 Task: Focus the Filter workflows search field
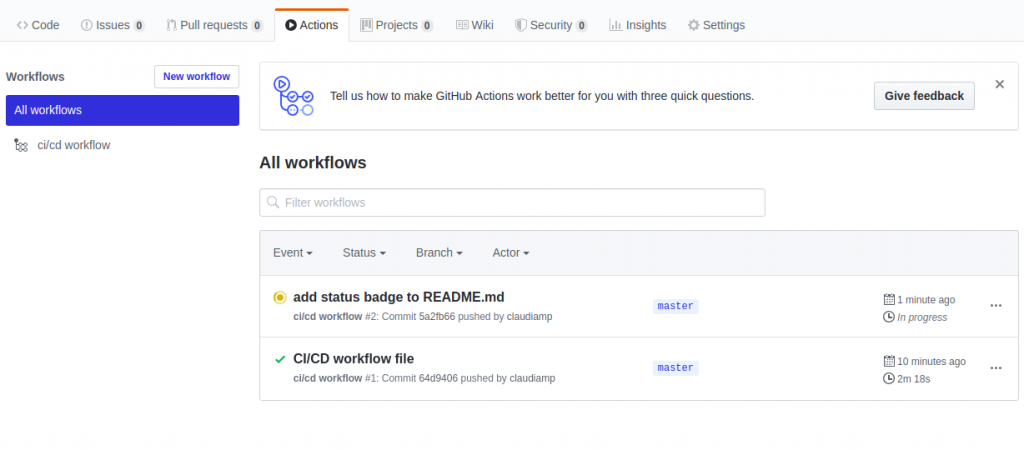[x=512, y=202]
